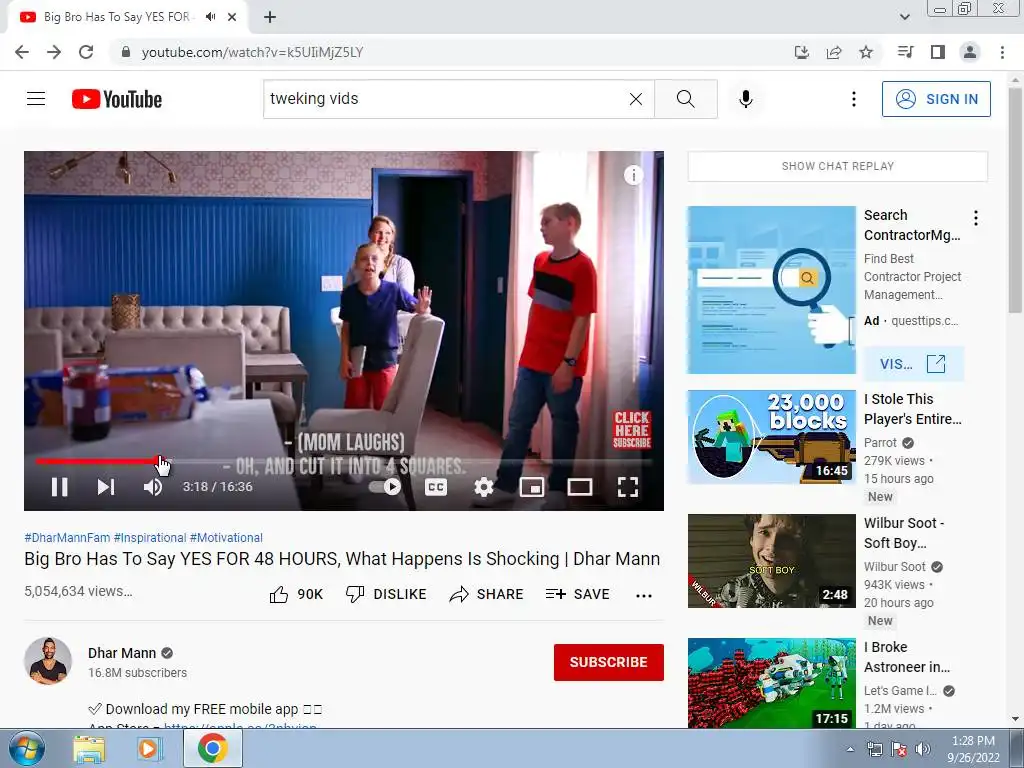Click the 'Click Here Subscribe' video watermark

point(632,430)
